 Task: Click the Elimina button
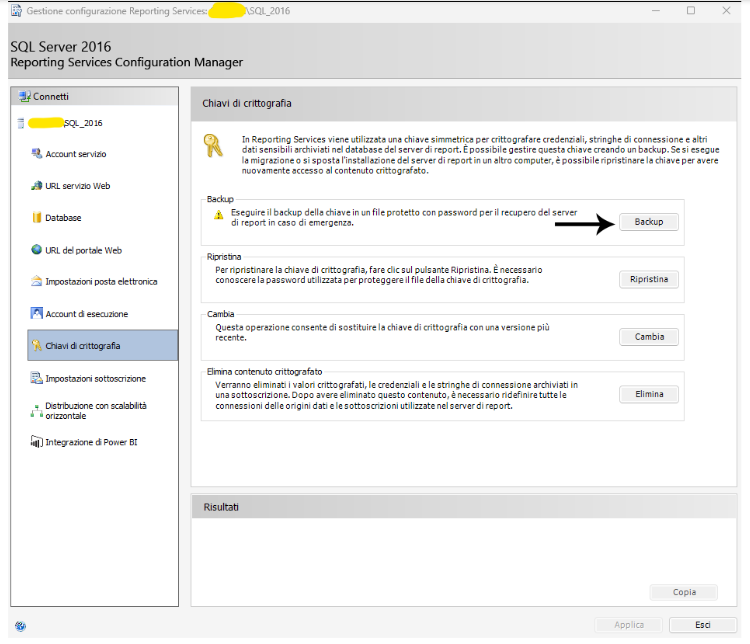point(649,394)
